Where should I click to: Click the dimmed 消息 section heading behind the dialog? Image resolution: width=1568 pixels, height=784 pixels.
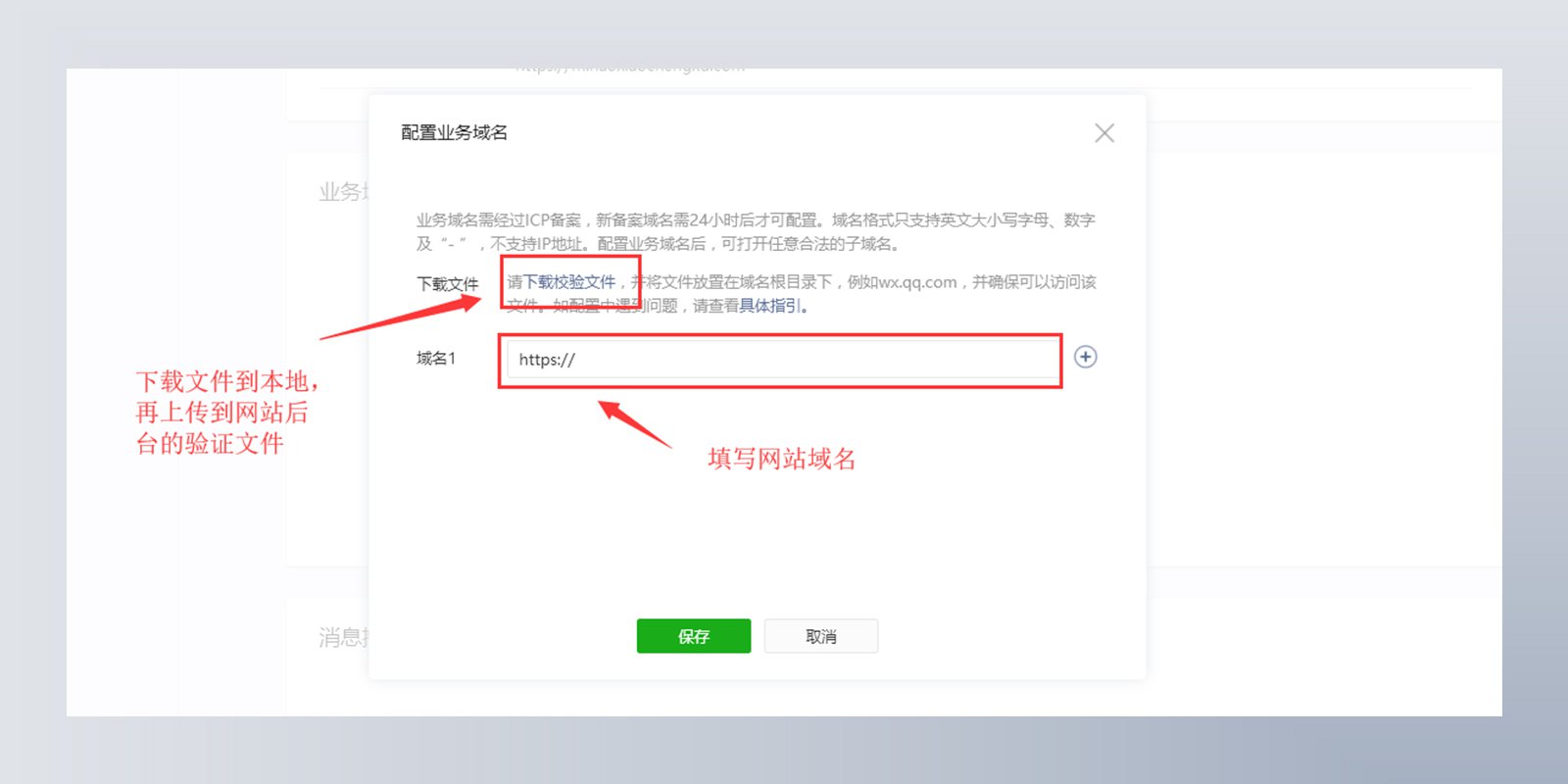tap(343, 638)
